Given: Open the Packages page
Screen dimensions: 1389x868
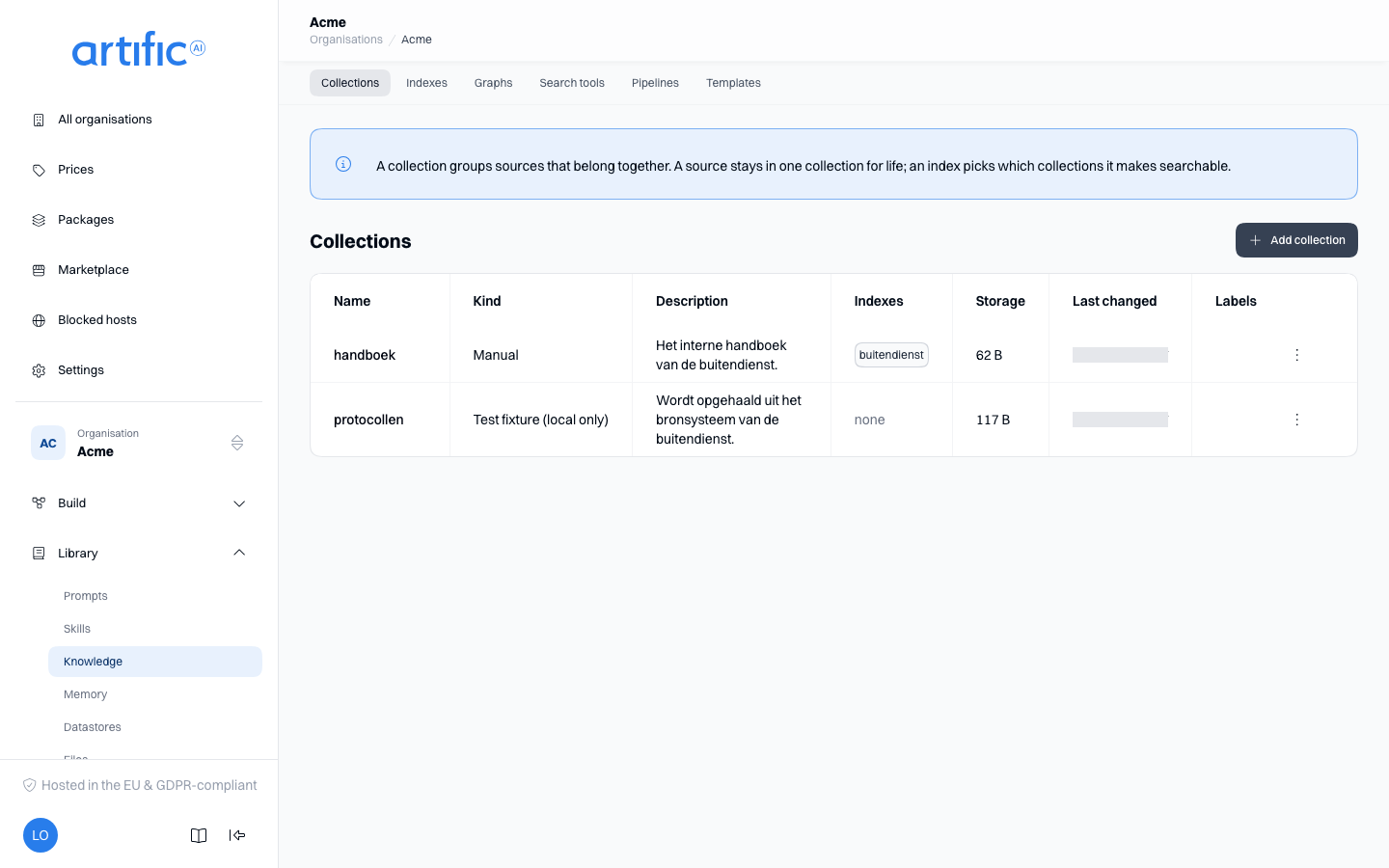Looking at the screenshot, I should (x=139, y=220).
